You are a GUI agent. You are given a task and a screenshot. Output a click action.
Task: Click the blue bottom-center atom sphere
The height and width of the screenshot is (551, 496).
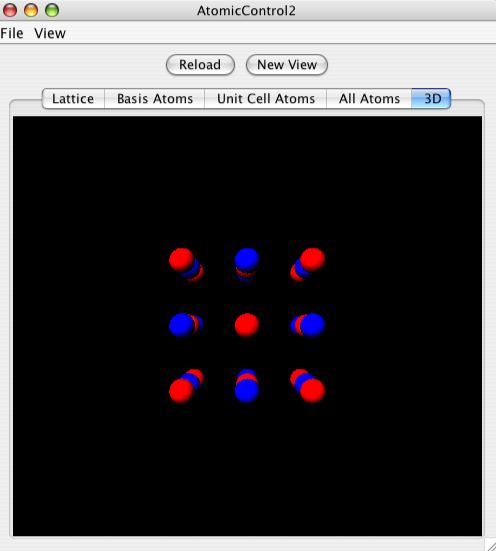click(x=247, y=390)
